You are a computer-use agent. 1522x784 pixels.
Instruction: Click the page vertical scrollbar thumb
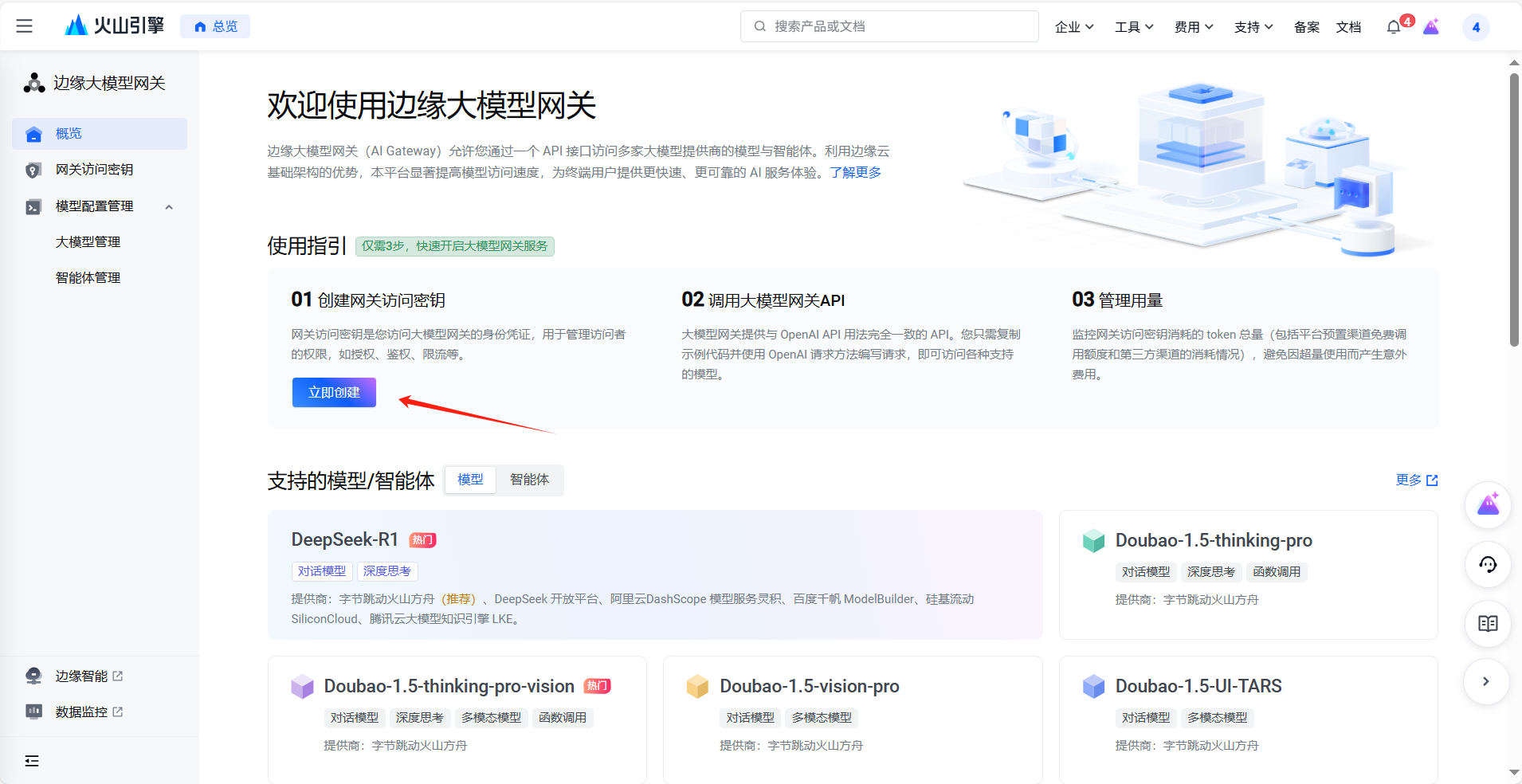[x=1514, y=210]
